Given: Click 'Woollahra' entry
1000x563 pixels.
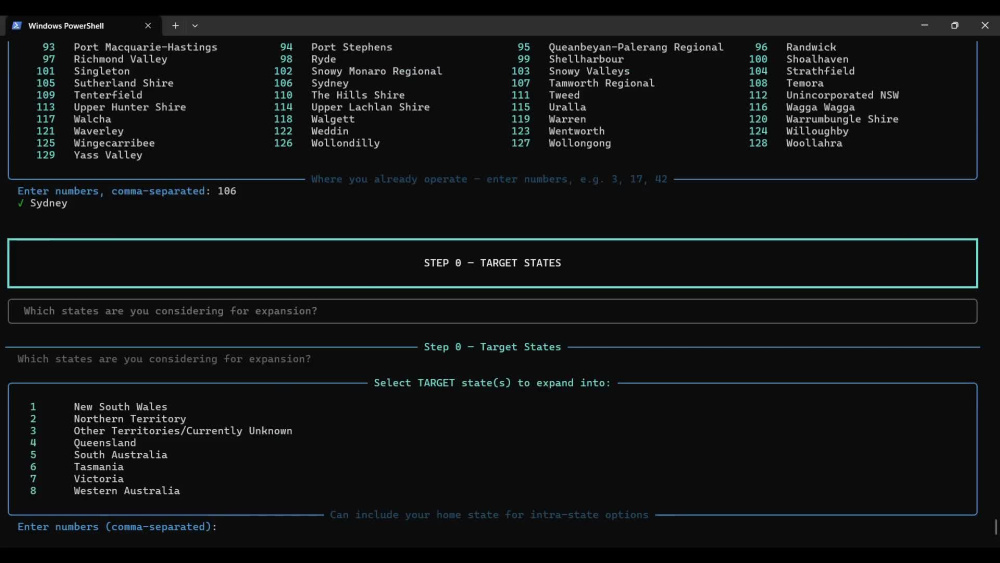Looking at the screenshot, I should [814, 143].
